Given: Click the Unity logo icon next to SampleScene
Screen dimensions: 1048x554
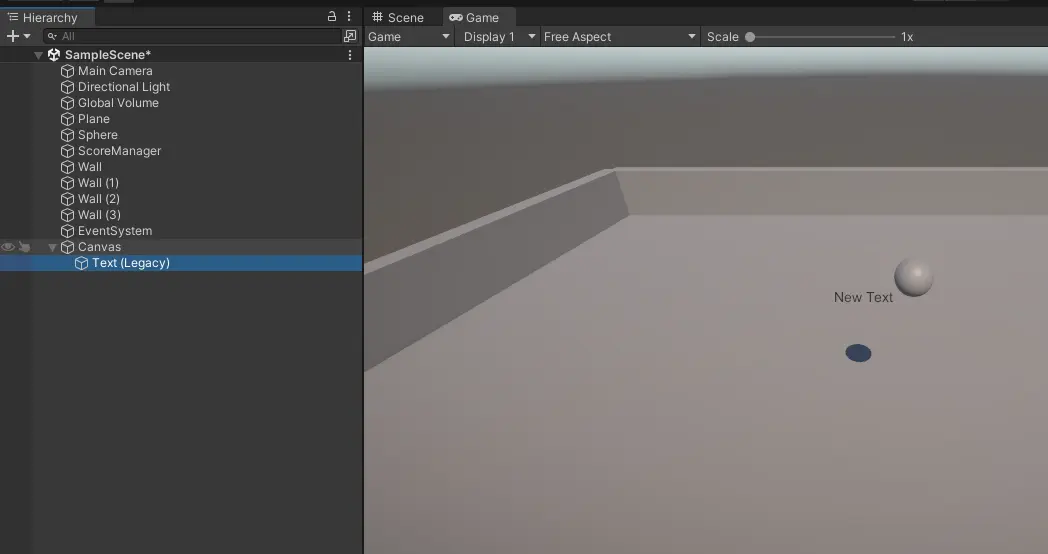Looking at the screenshot, I should (x=54, y=55).
